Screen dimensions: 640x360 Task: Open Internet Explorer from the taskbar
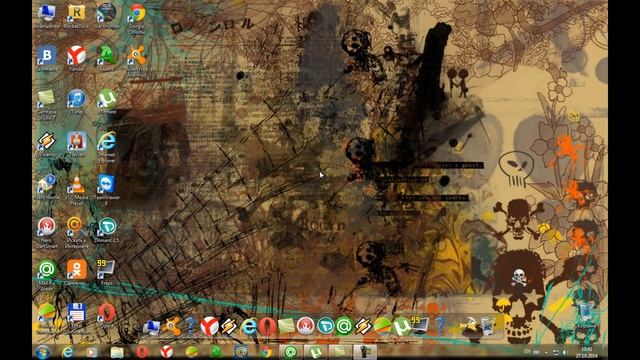[67, 352]
